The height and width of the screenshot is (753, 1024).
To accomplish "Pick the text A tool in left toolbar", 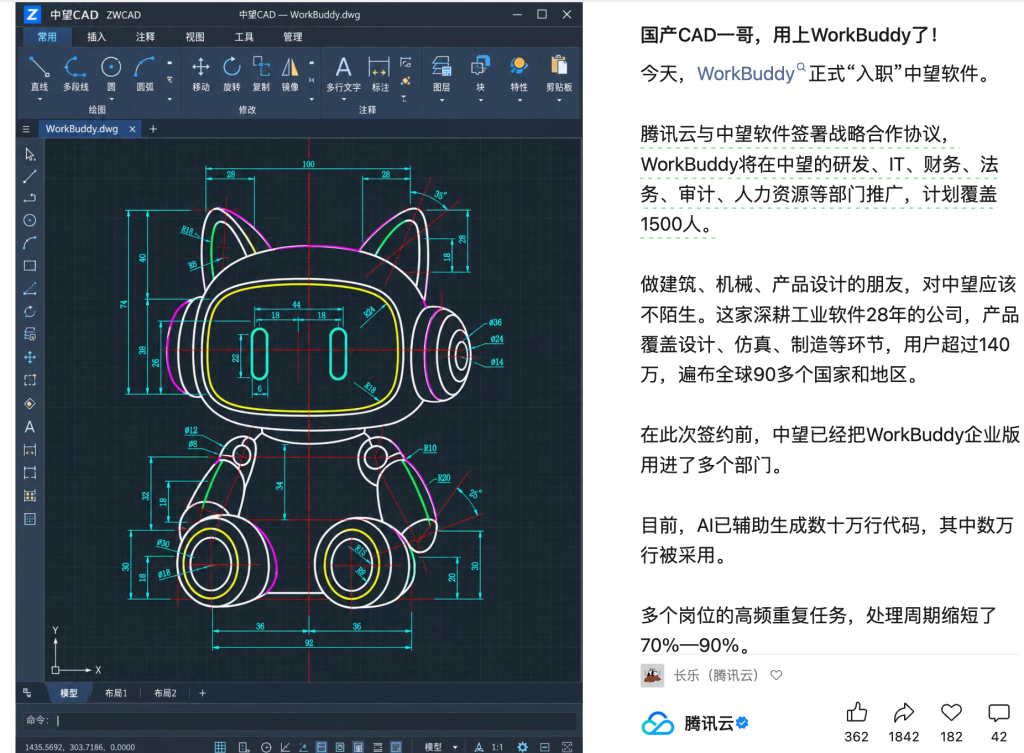I will 29,426.
